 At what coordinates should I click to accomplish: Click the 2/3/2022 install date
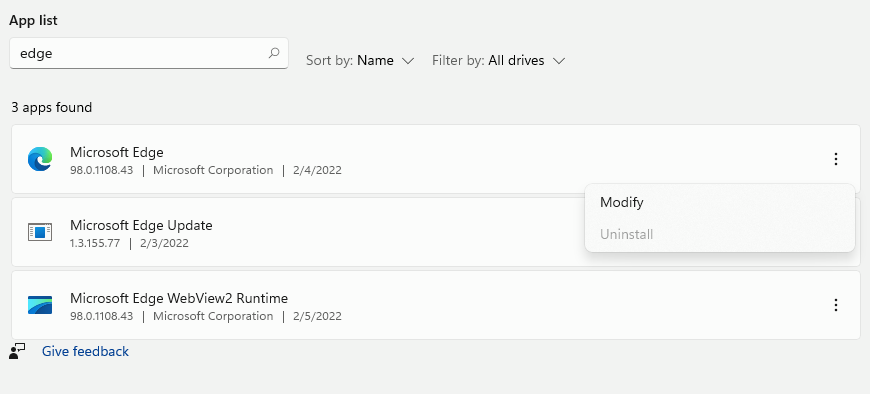(164, 243)
